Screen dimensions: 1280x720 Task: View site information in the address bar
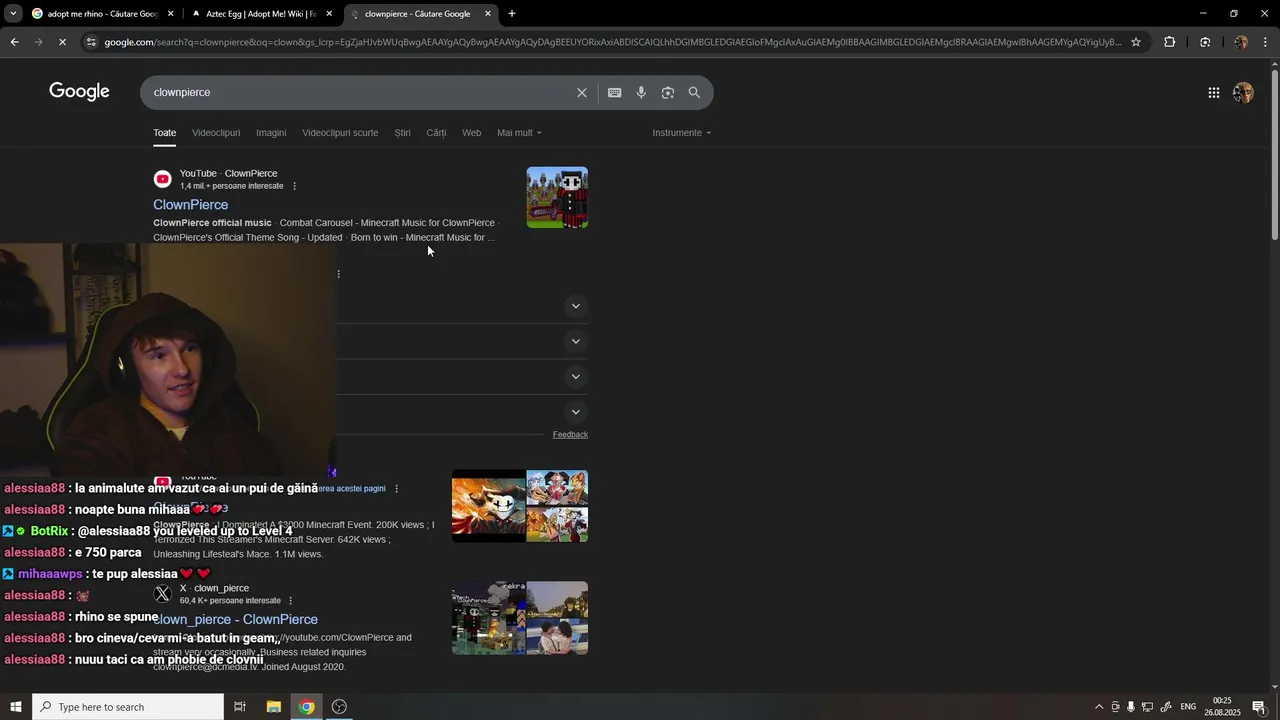(91, 42)
